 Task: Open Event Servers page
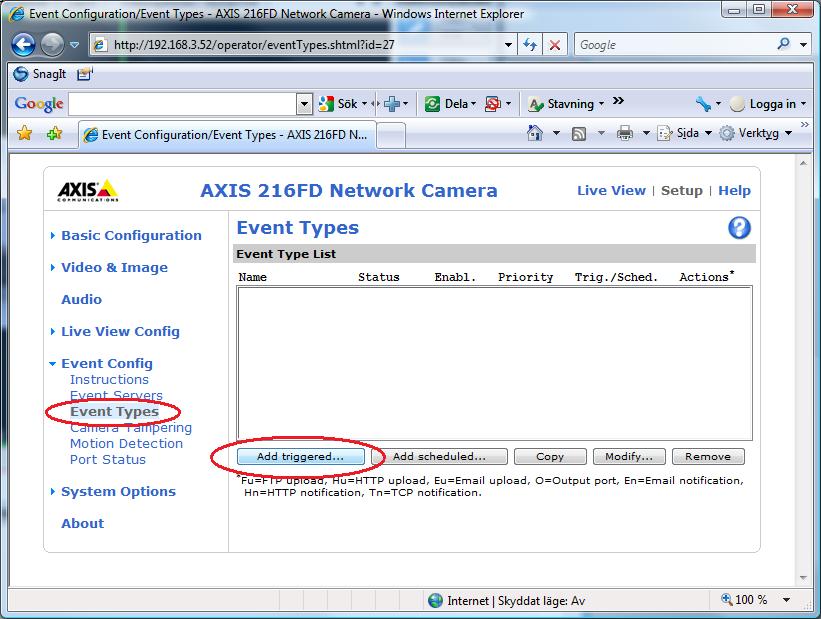116,395
